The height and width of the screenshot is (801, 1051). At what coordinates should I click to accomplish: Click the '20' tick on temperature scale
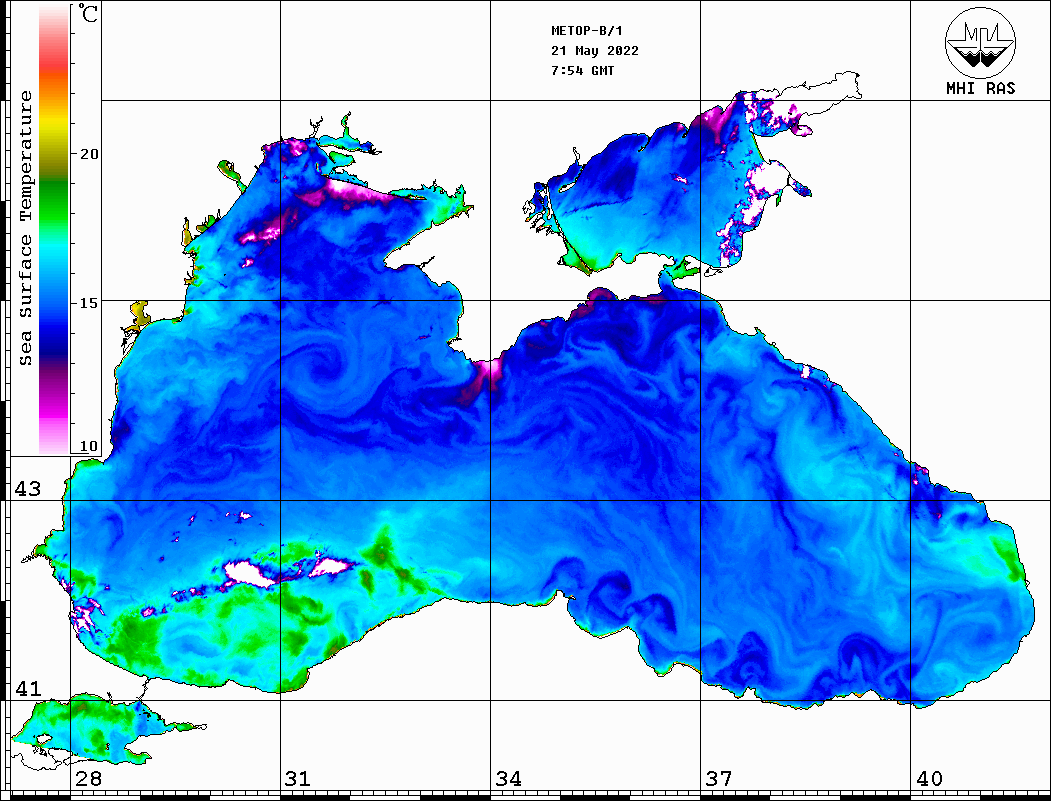pyautogui.click(x=88, y=154)
